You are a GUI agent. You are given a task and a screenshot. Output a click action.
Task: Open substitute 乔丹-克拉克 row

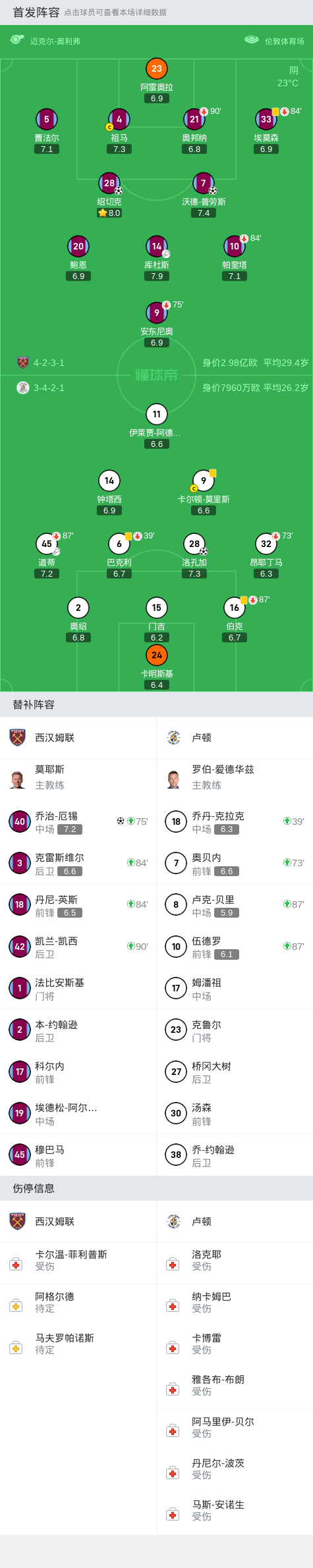tap(235, 822)
